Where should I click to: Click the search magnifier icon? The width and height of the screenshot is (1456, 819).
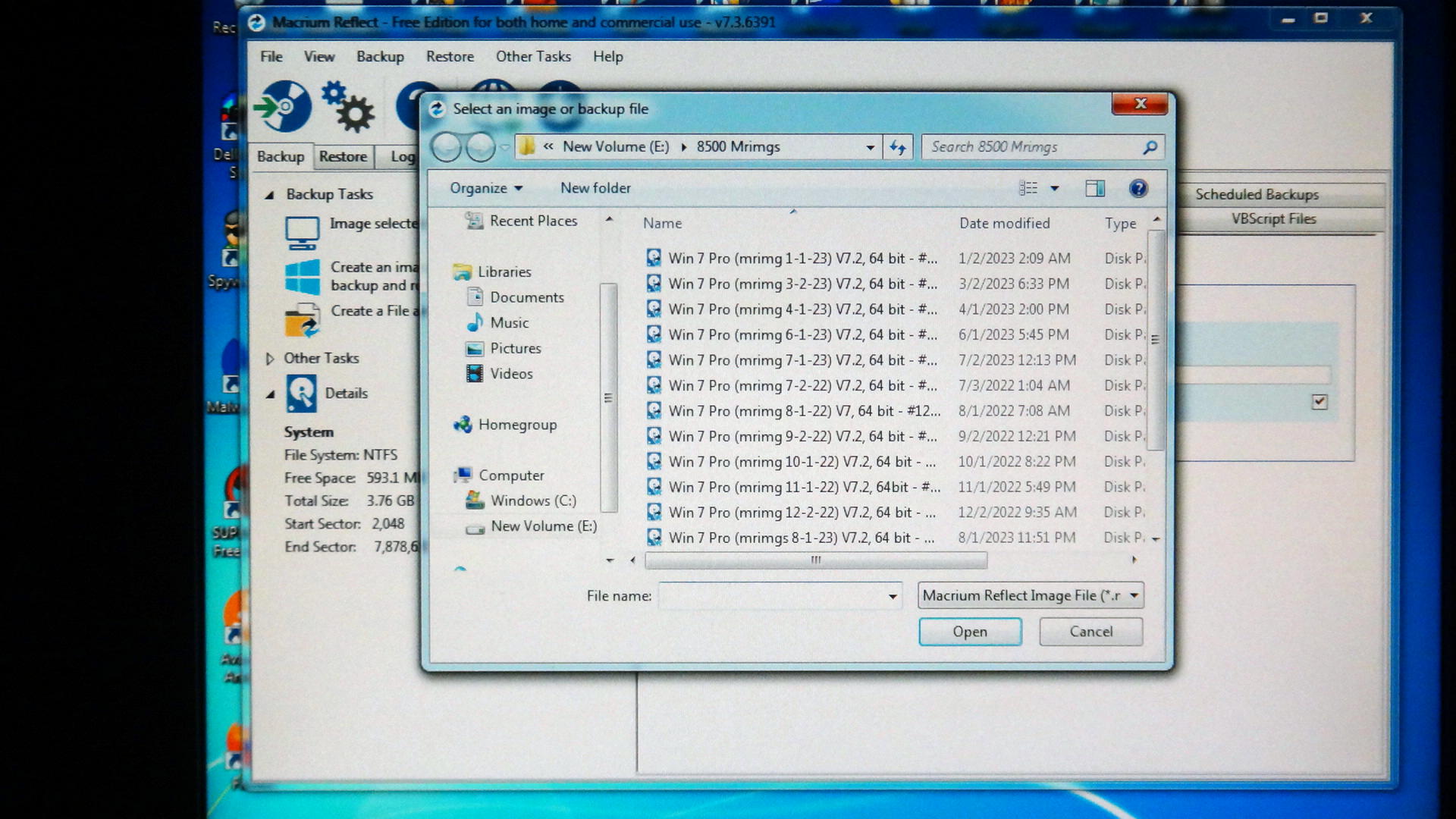click(1150, 147)
